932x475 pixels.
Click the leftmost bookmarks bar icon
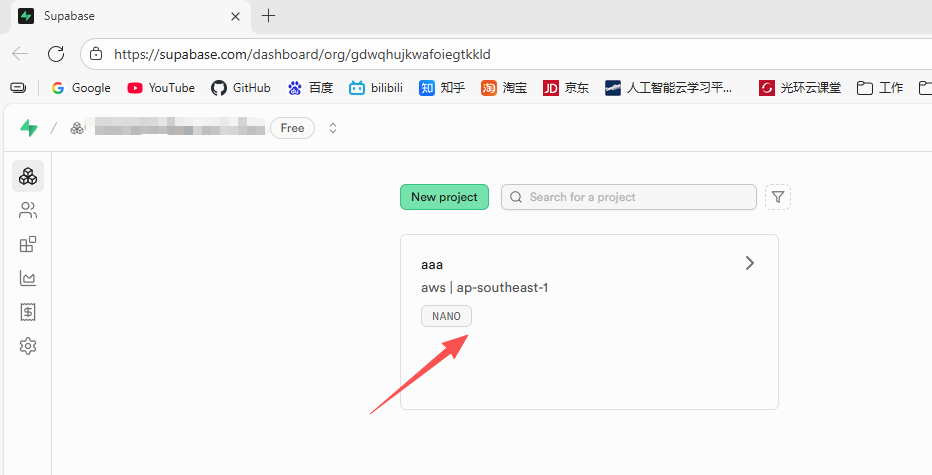click(x=18, y=88)
